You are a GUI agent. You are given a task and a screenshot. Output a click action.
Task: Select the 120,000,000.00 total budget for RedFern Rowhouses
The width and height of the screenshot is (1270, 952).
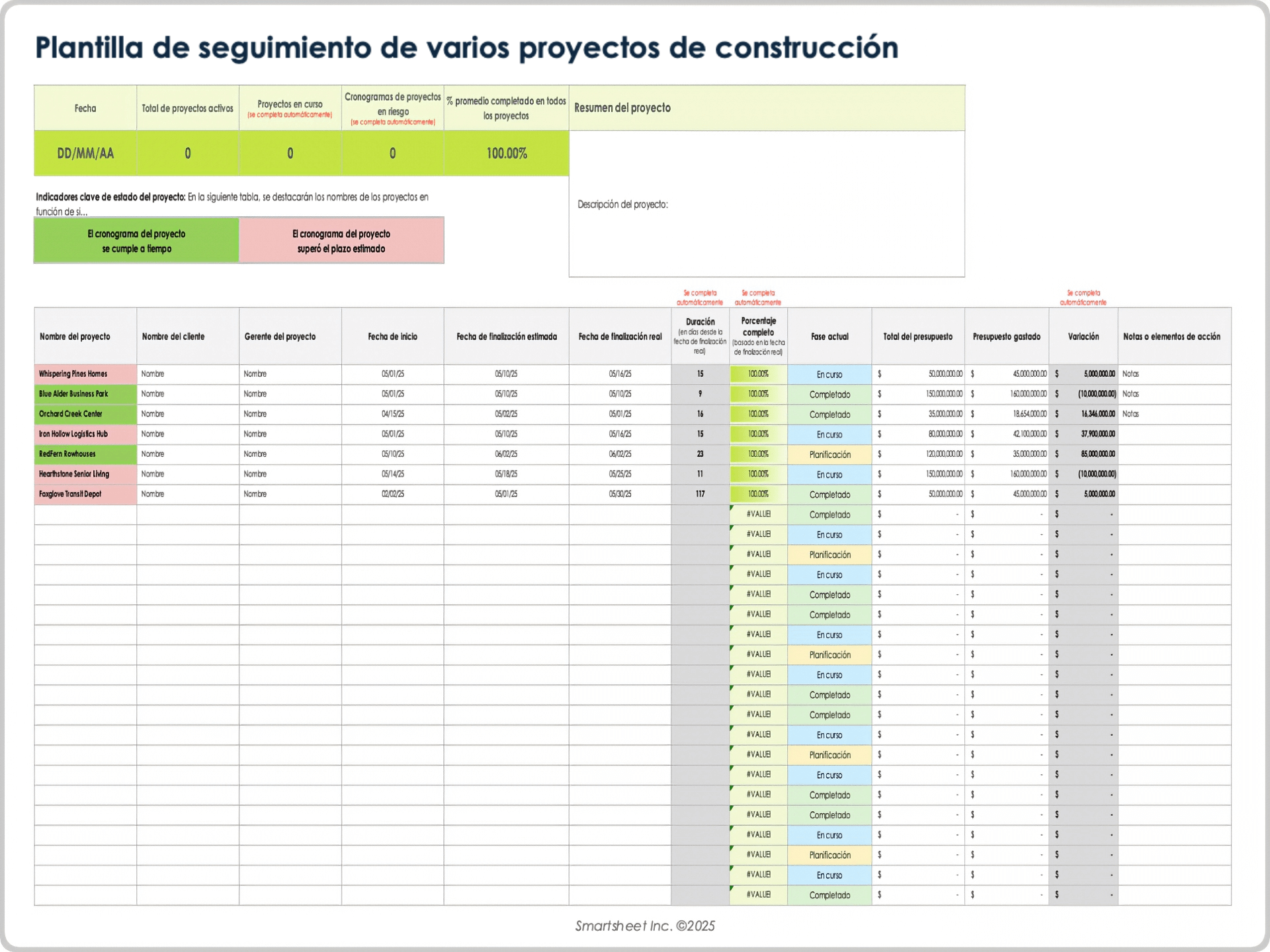(918, 454)
